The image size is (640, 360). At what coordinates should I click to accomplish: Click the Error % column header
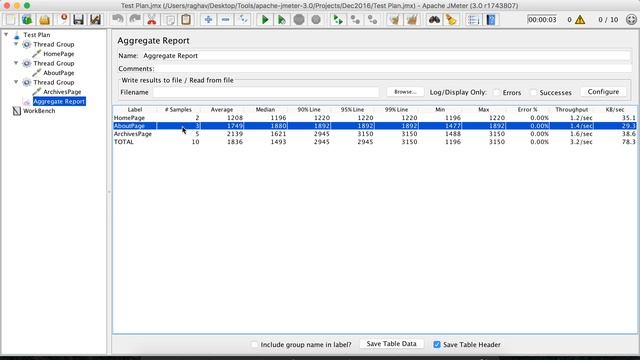[x=527, y=109]
